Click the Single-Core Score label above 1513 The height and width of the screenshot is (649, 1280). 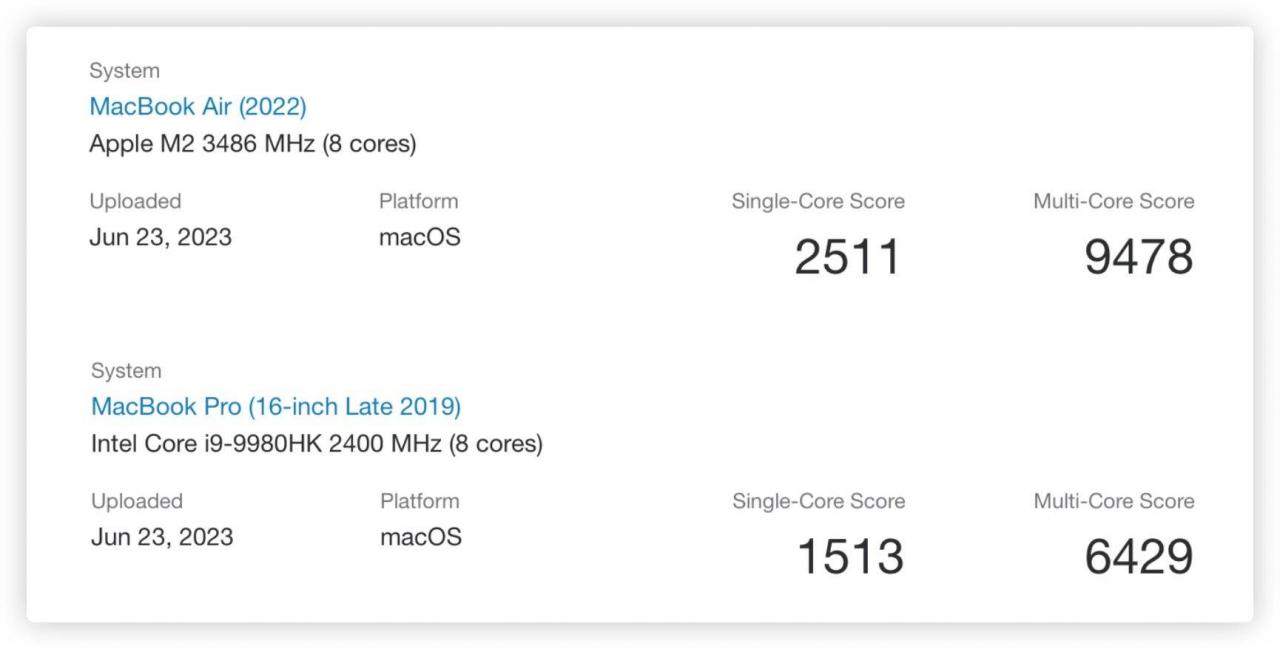(818, 501)
